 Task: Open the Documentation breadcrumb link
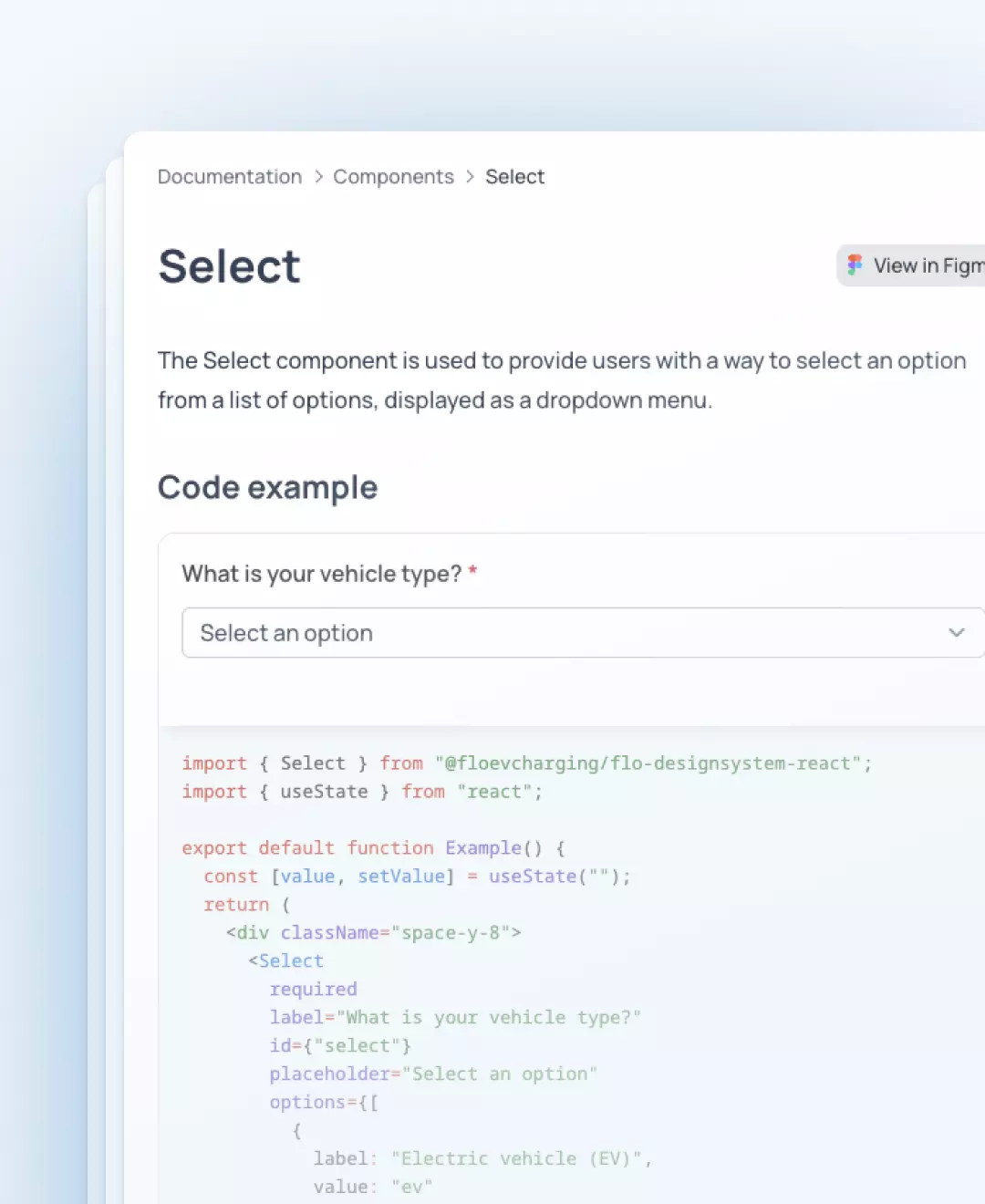point(230,177)
